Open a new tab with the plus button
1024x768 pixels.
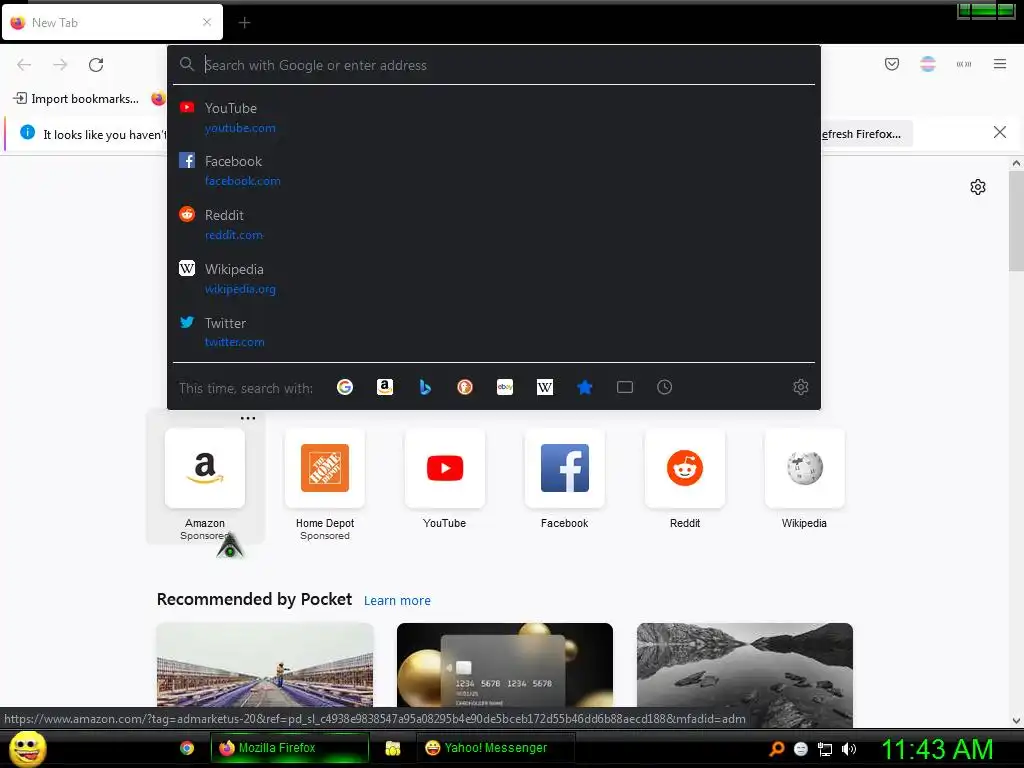pyautogui.click(x=244, y=23)
